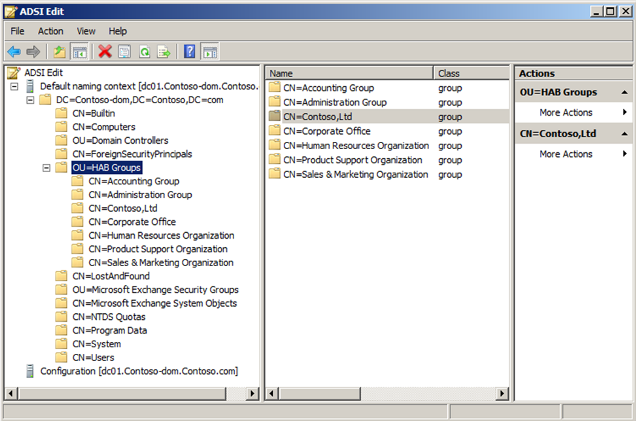Image resolution: width=636 pixels, height=421 pixels.
Task: Collapse OU=HAB Groups actions section
Action: click(x=624, y=92)
